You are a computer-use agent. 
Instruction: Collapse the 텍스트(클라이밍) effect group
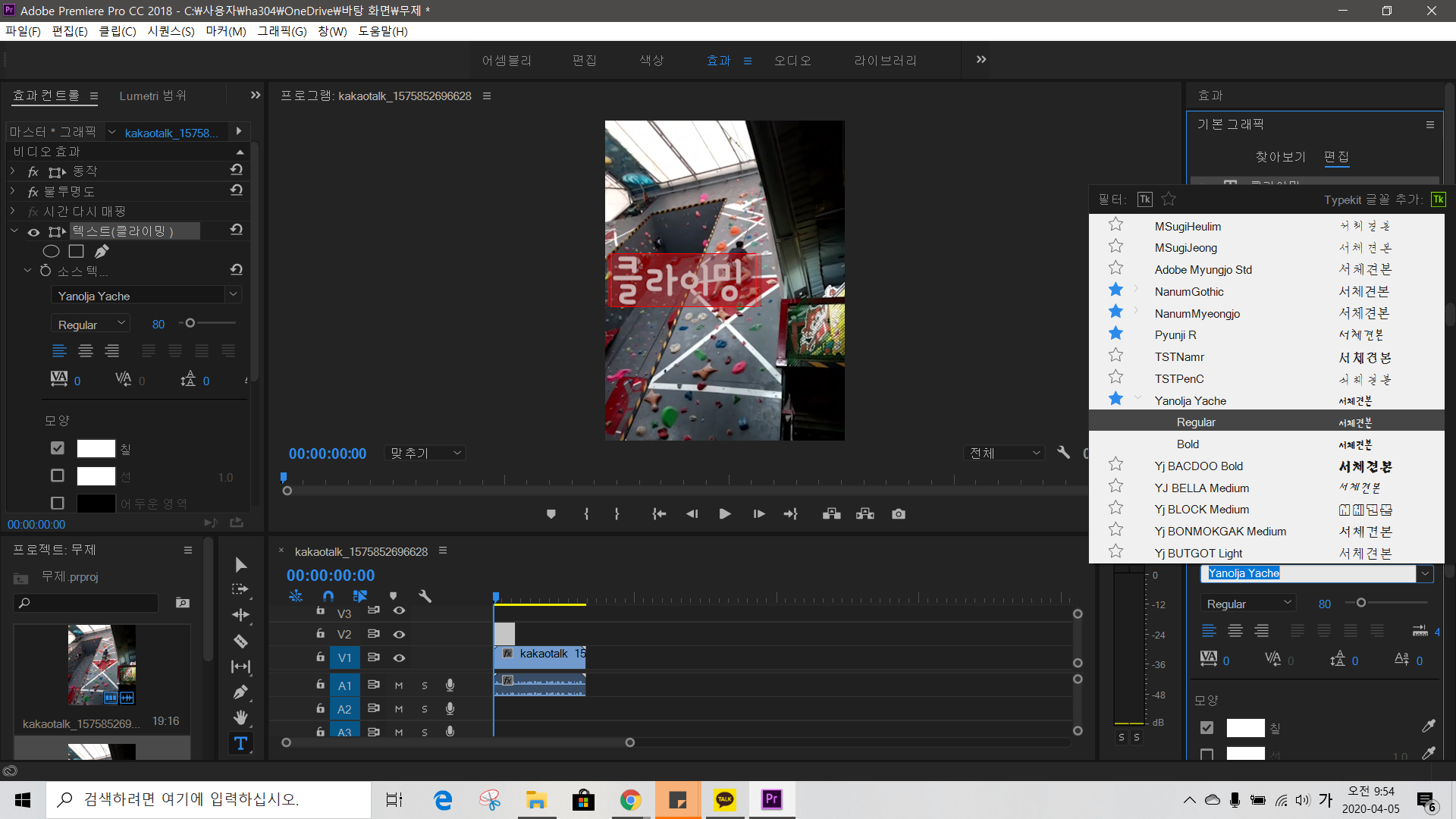[x=14, y=231]
